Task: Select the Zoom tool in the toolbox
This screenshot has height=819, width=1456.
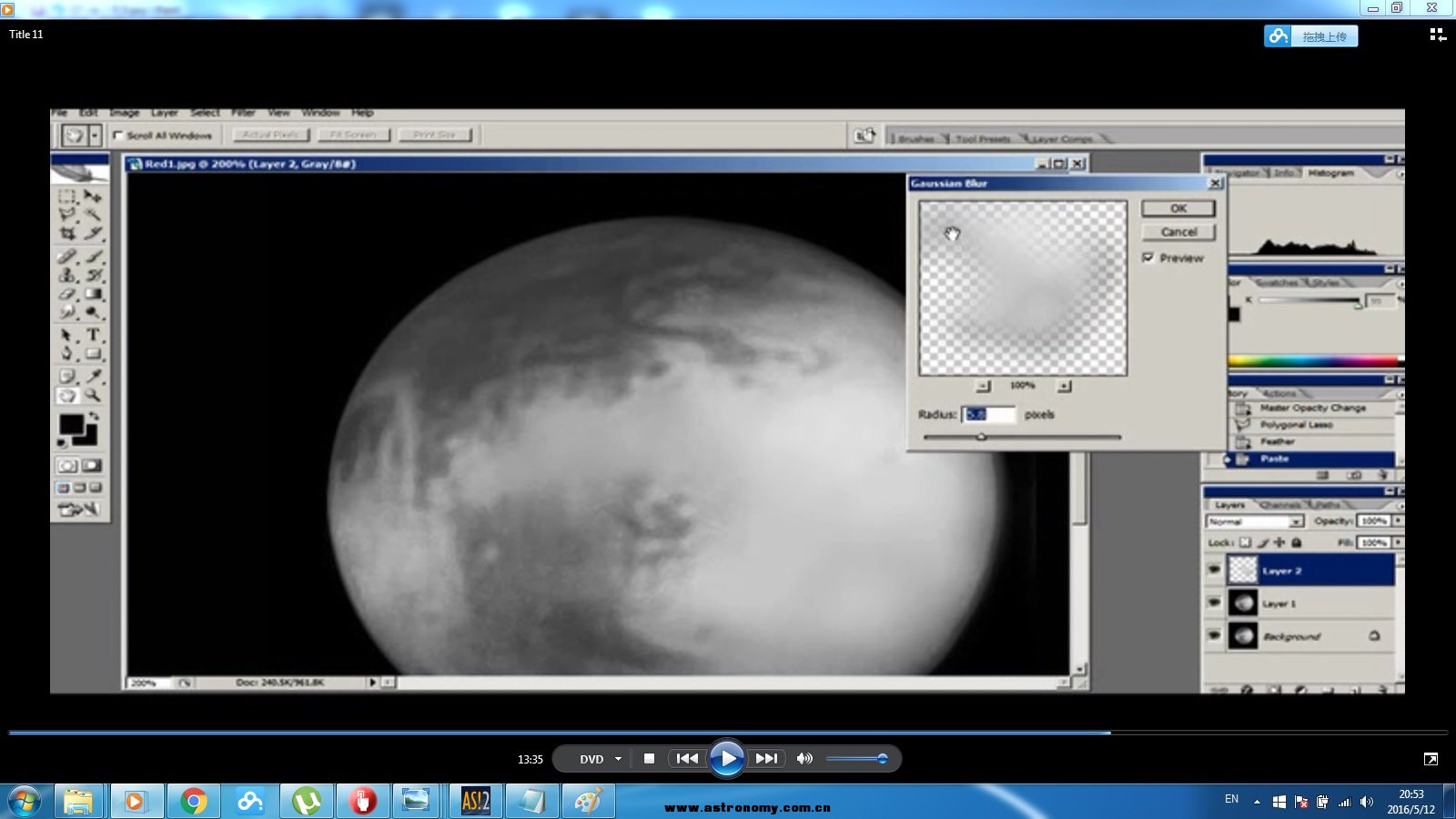Action: (x=93, y=396)
